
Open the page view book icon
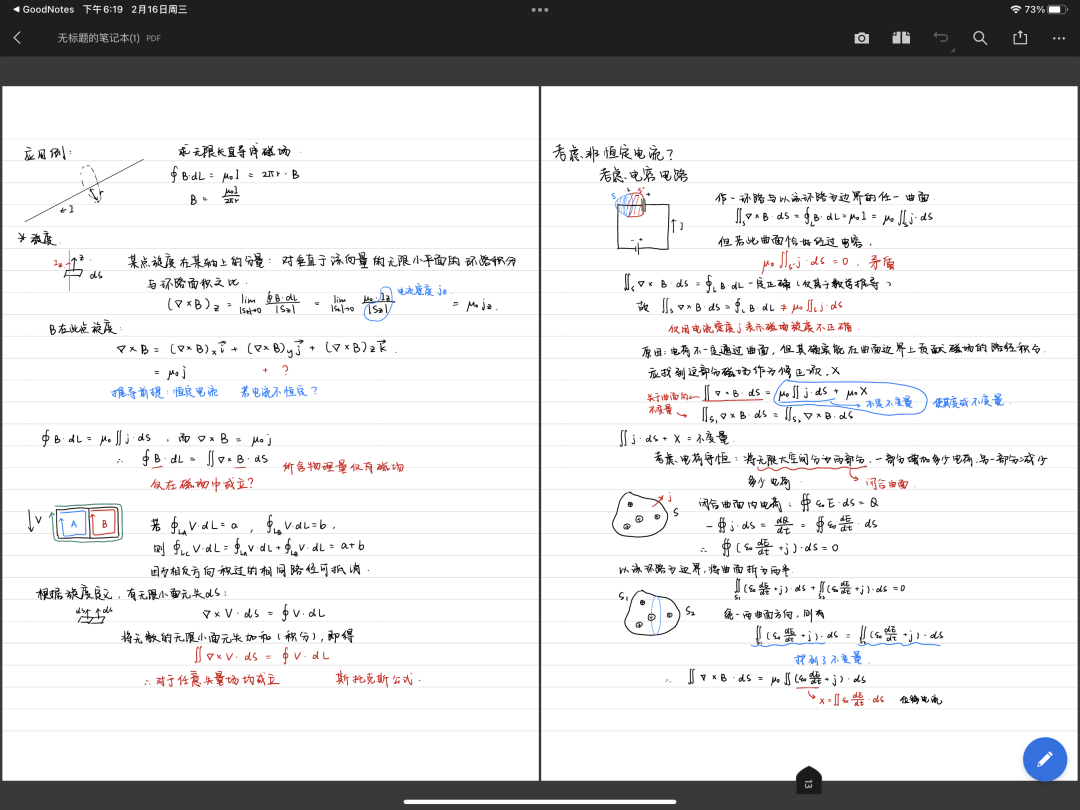(901, 38)
